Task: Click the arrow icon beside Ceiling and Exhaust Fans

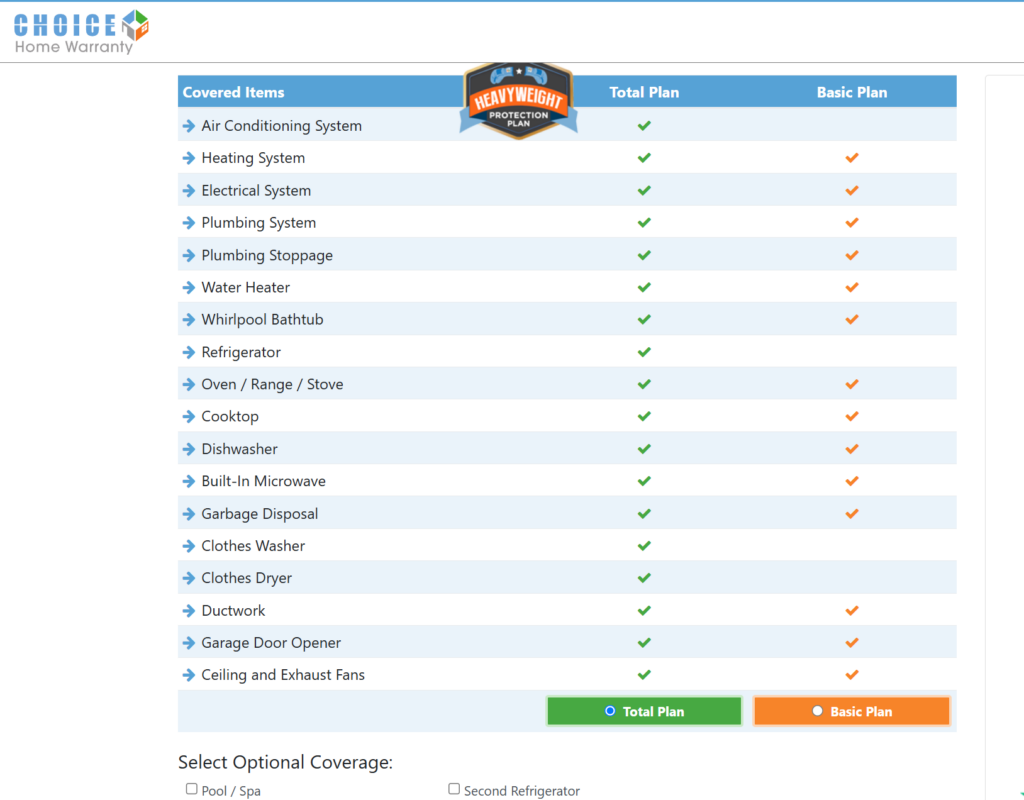Action: (189, 675)
